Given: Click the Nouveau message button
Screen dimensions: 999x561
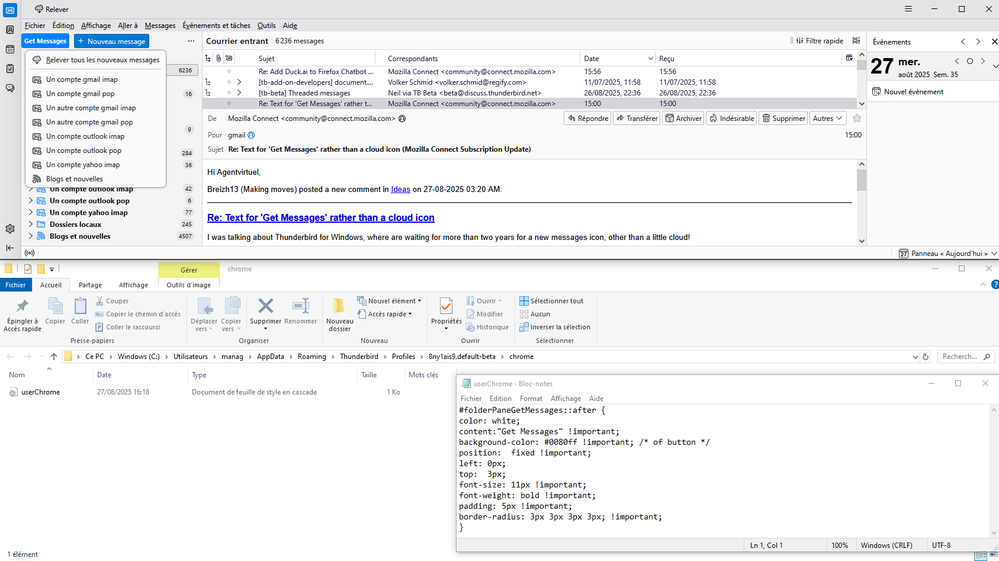Looking at the screenshot, I should (111, 41).
